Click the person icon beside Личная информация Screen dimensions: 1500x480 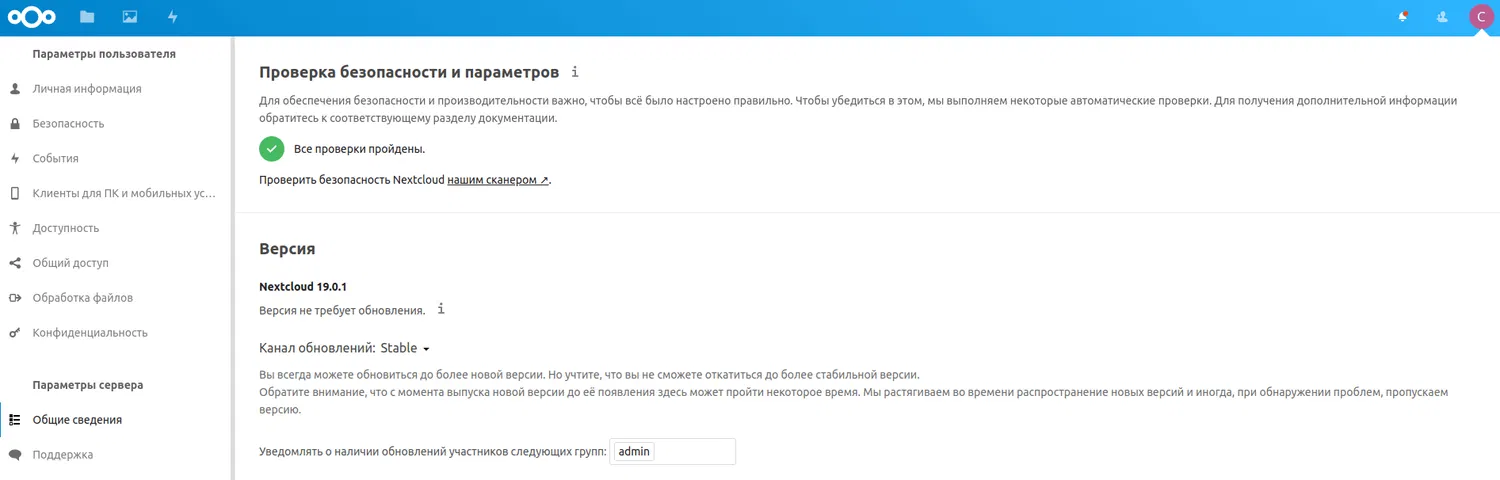tap(15, 89)
